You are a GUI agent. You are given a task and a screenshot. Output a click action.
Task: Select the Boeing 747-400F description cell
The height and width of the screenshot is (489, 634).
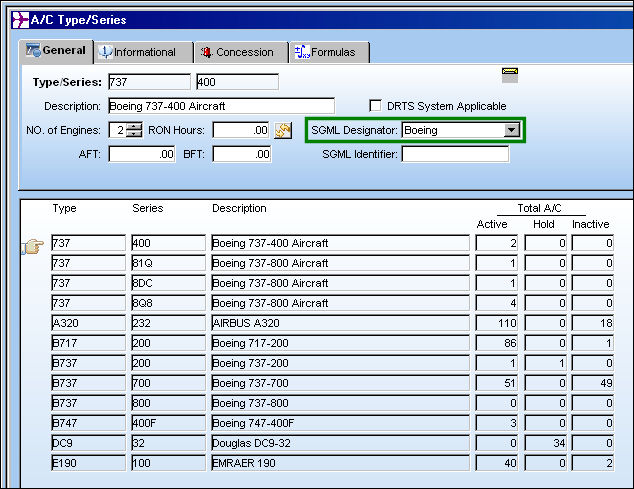340,423
